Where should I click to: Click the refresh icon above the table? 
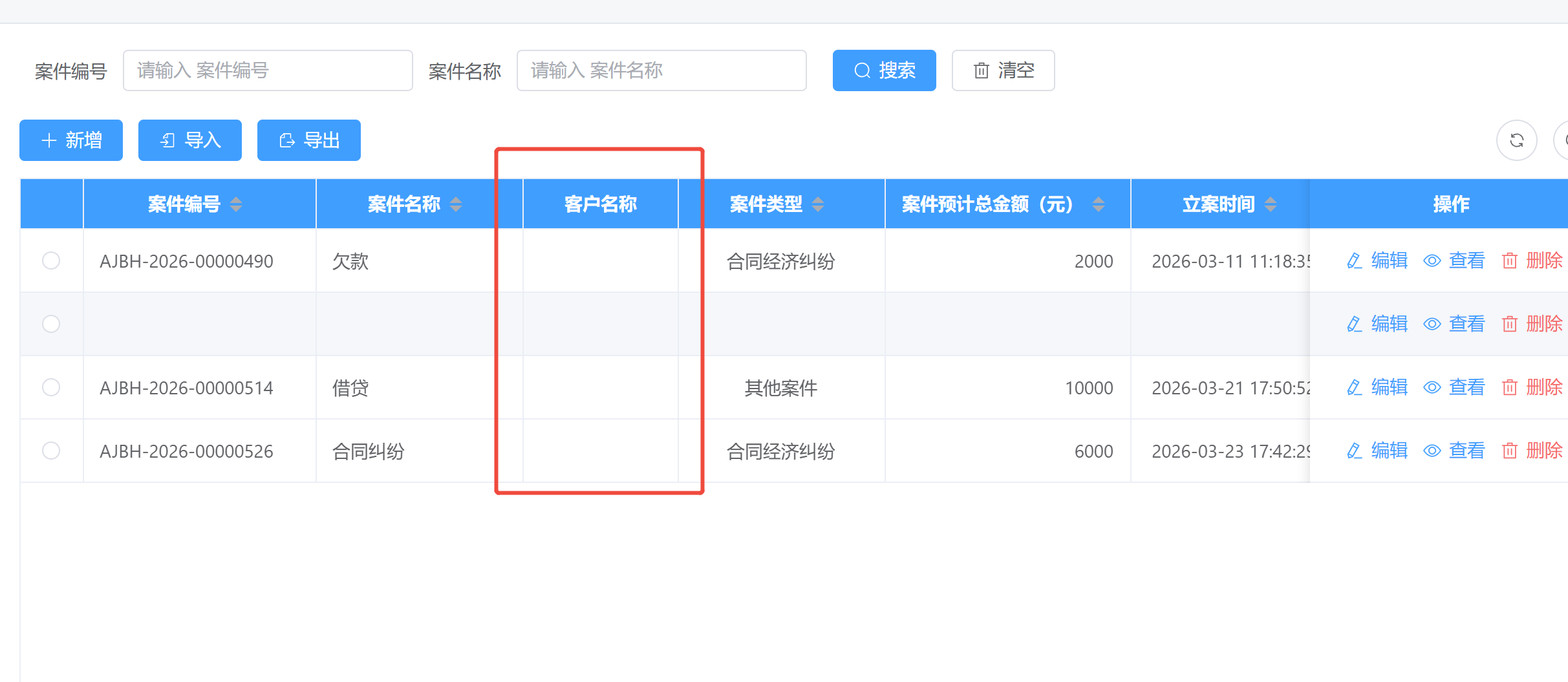tap(1516, 140)
